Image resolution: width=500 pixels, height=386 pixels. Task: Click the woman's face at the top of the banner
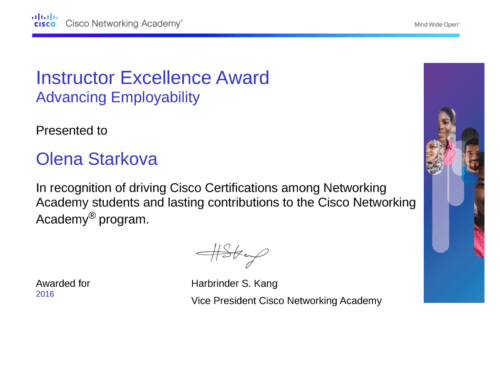447,125
